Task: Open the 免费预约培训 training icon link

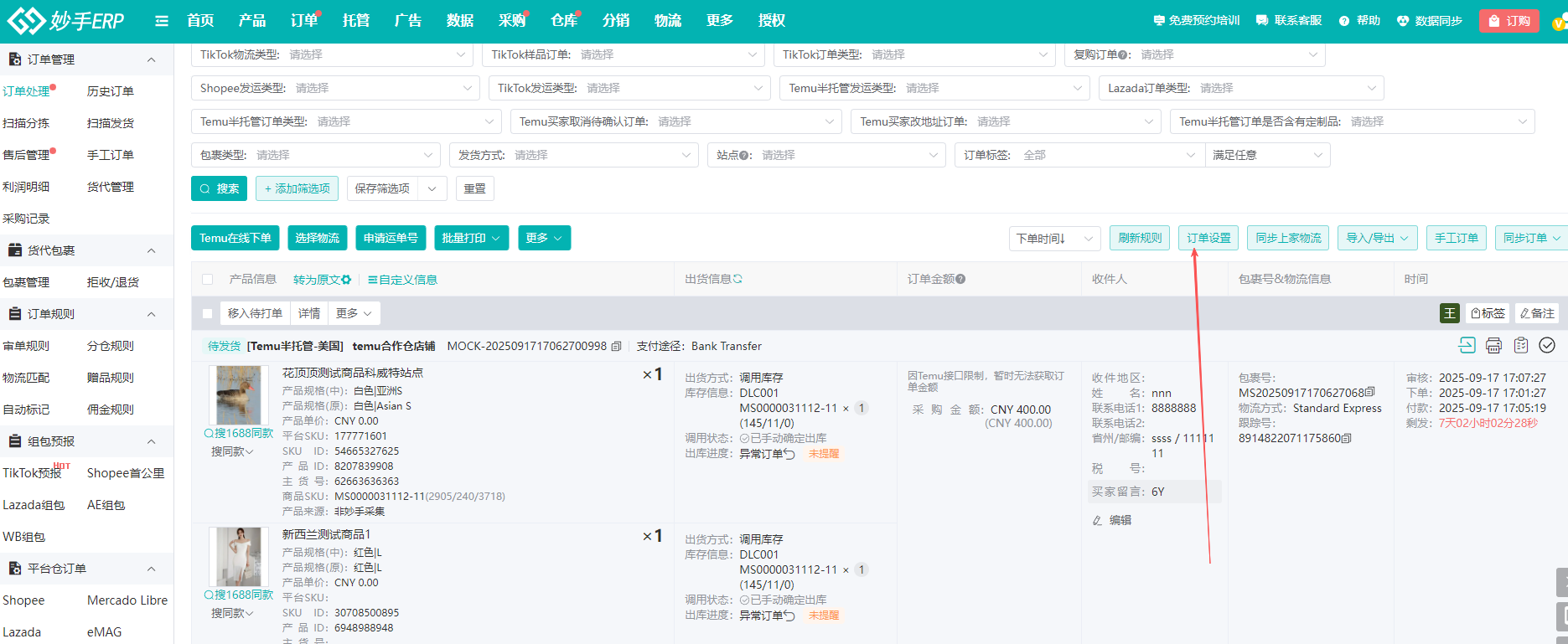Action: (x=1196, y=20)
